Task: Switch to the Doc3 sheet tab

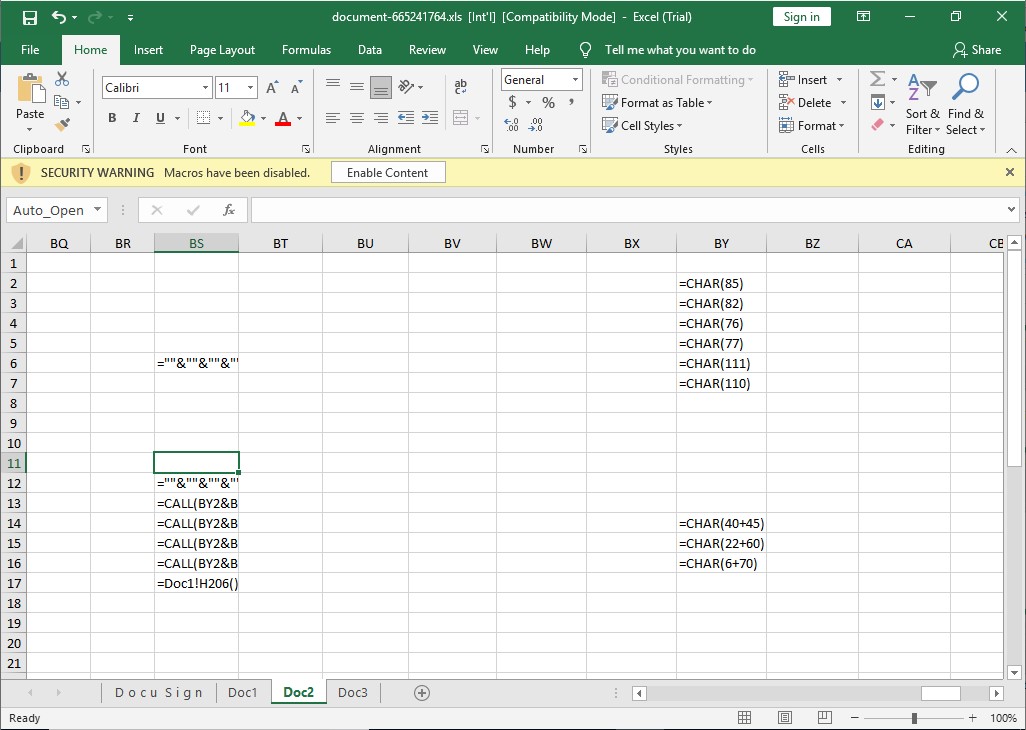Action: click(x=352, y=693)
